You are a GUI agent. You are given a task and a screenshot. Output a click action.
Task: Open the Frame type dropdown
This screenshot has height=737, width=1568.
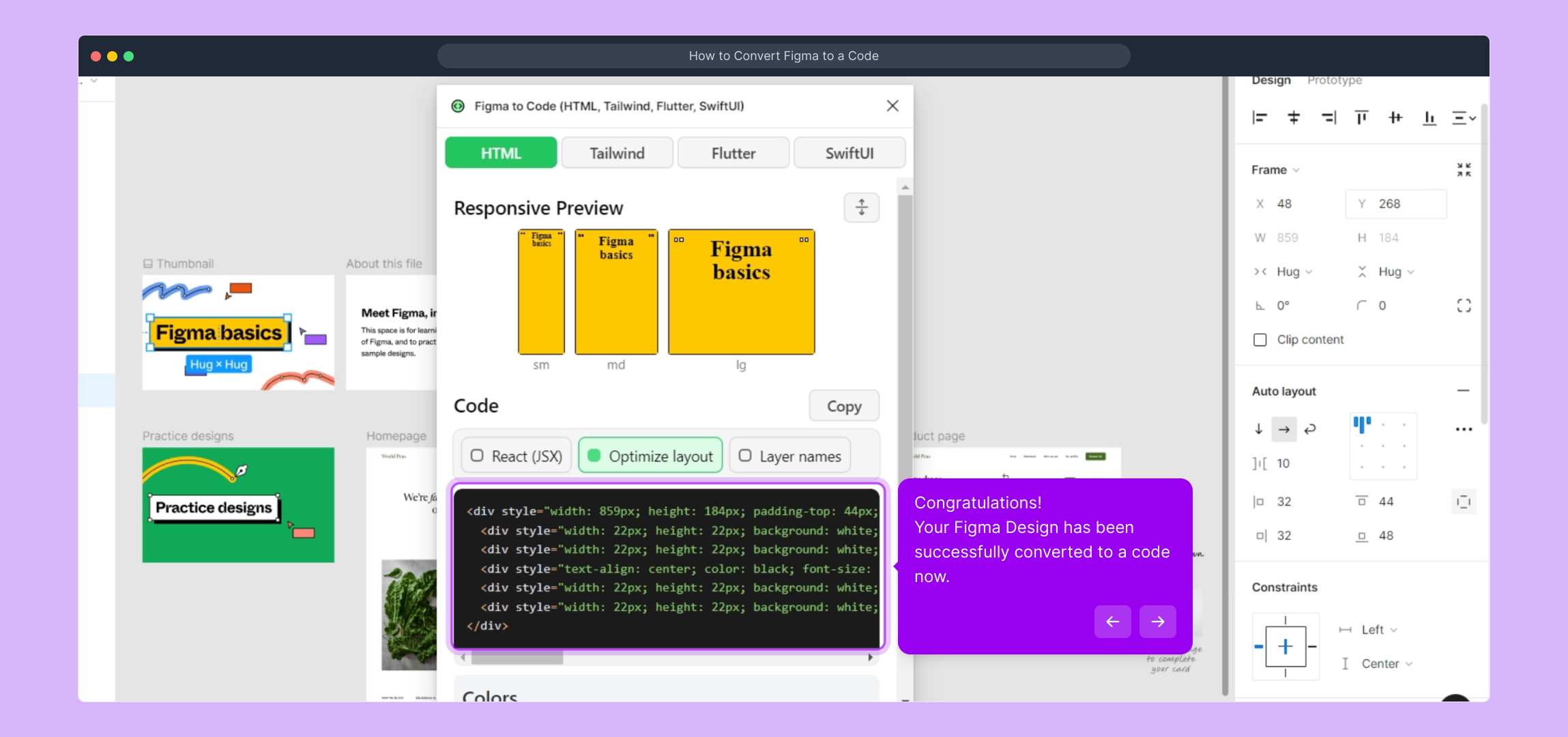tap(1275, 170)
